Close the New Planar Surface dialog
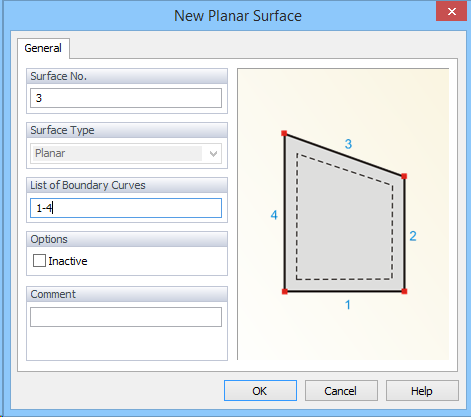Image resolution: width=471 pixels, height=417 pixels. pyautogui.click(x=451, y=12)
